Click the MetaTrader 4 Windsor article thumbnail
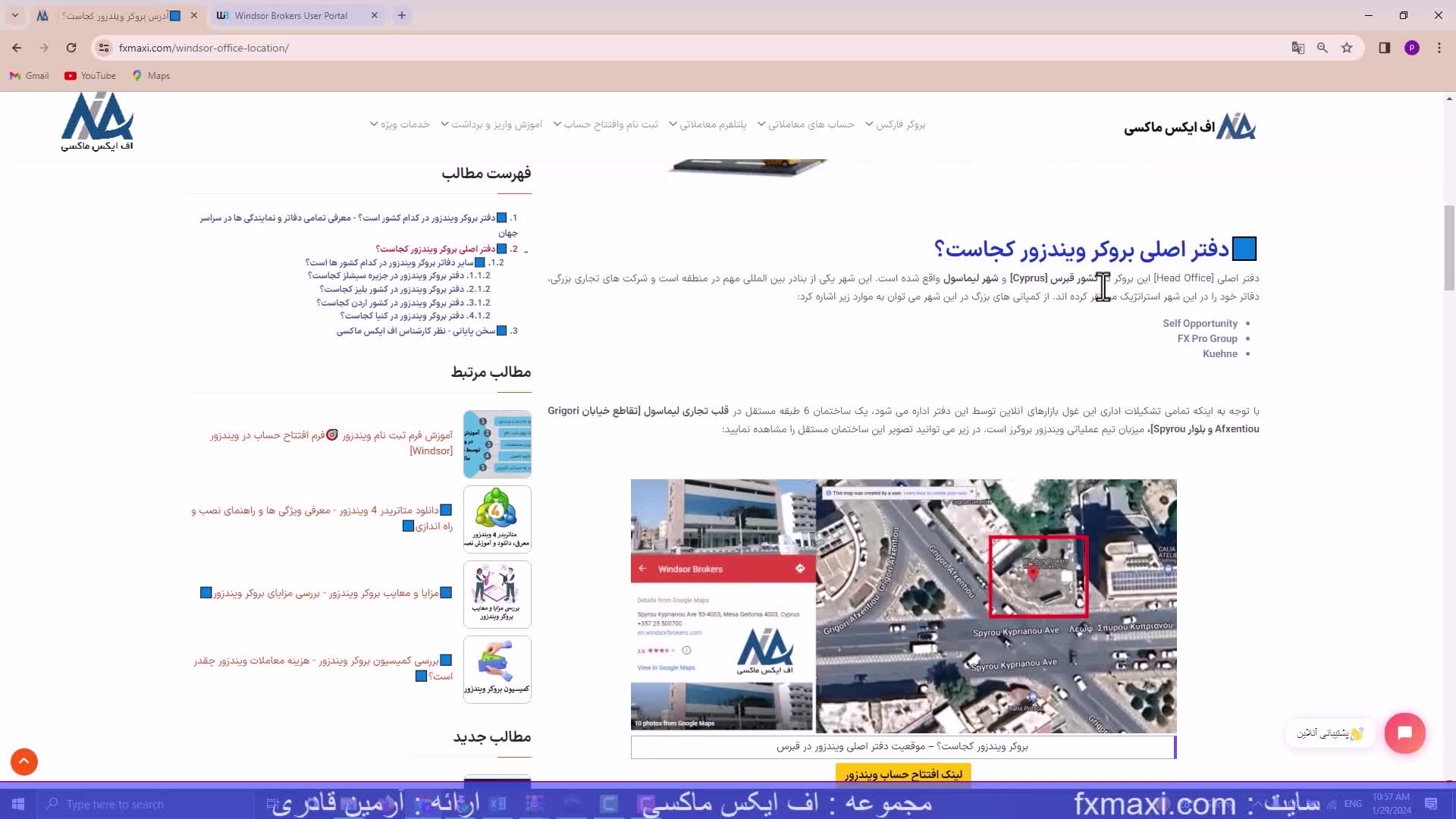This screenshot has height=819, width=1456. tap(497, 519)
